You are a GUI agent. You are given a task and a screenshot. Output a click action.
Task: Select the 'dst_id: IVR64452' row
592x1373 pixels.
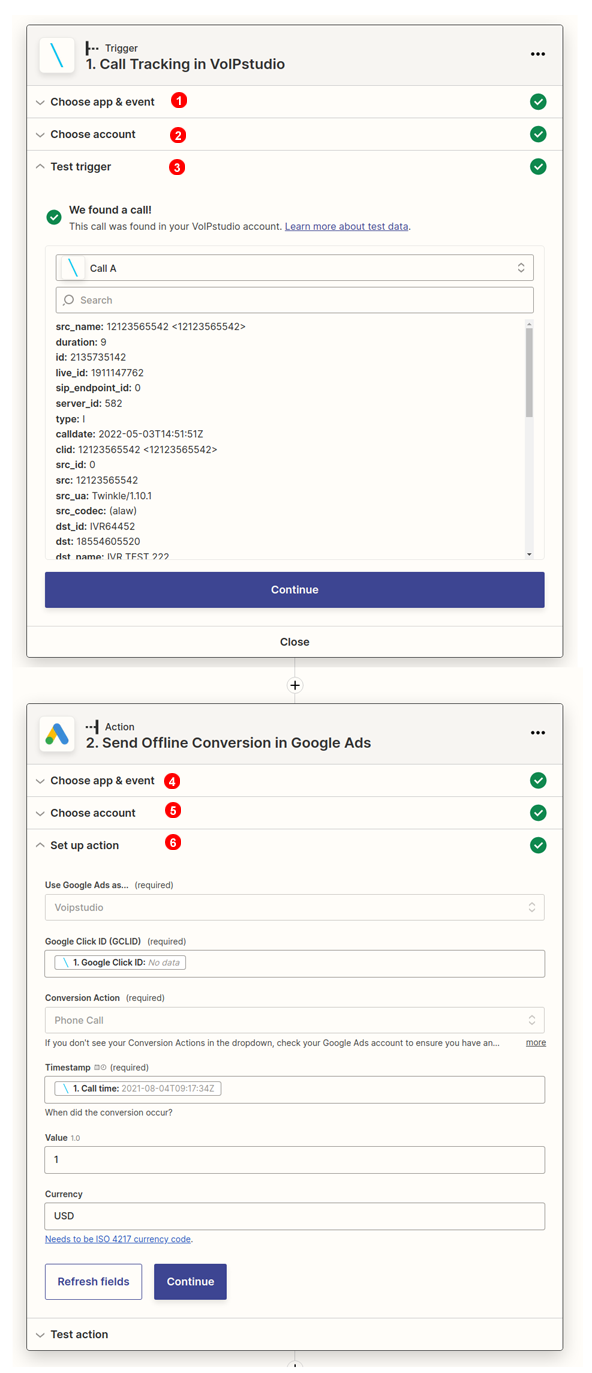96,527
